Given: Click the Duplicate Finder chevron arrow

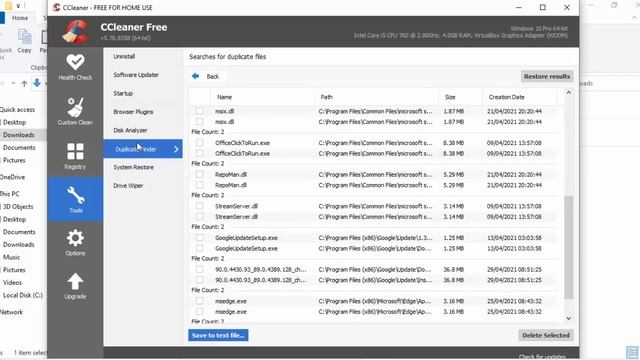Looking at the screenshot, I should tap(176, 149).
